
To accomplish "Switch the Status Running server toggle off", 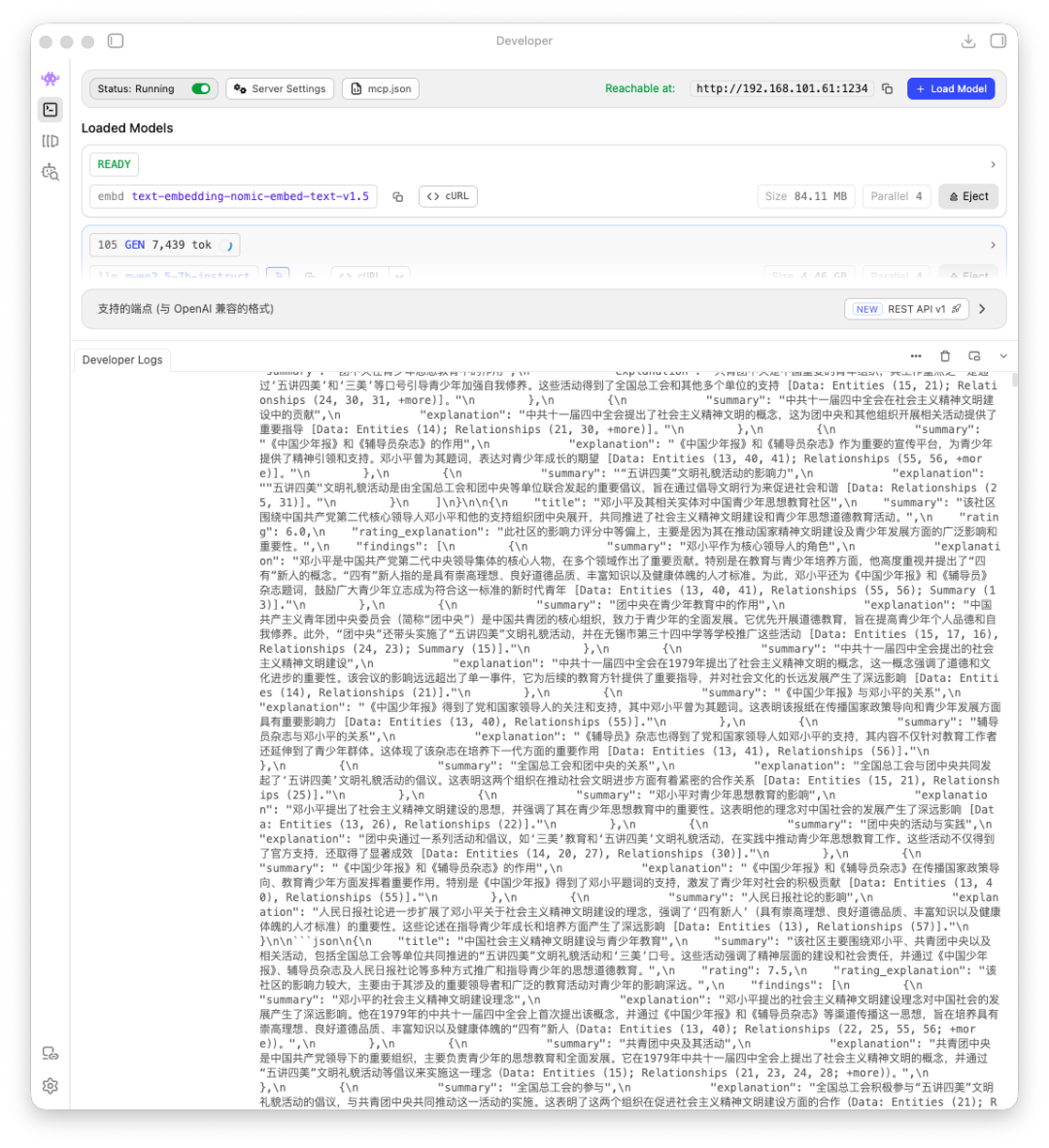I will (x=201, y=88).
